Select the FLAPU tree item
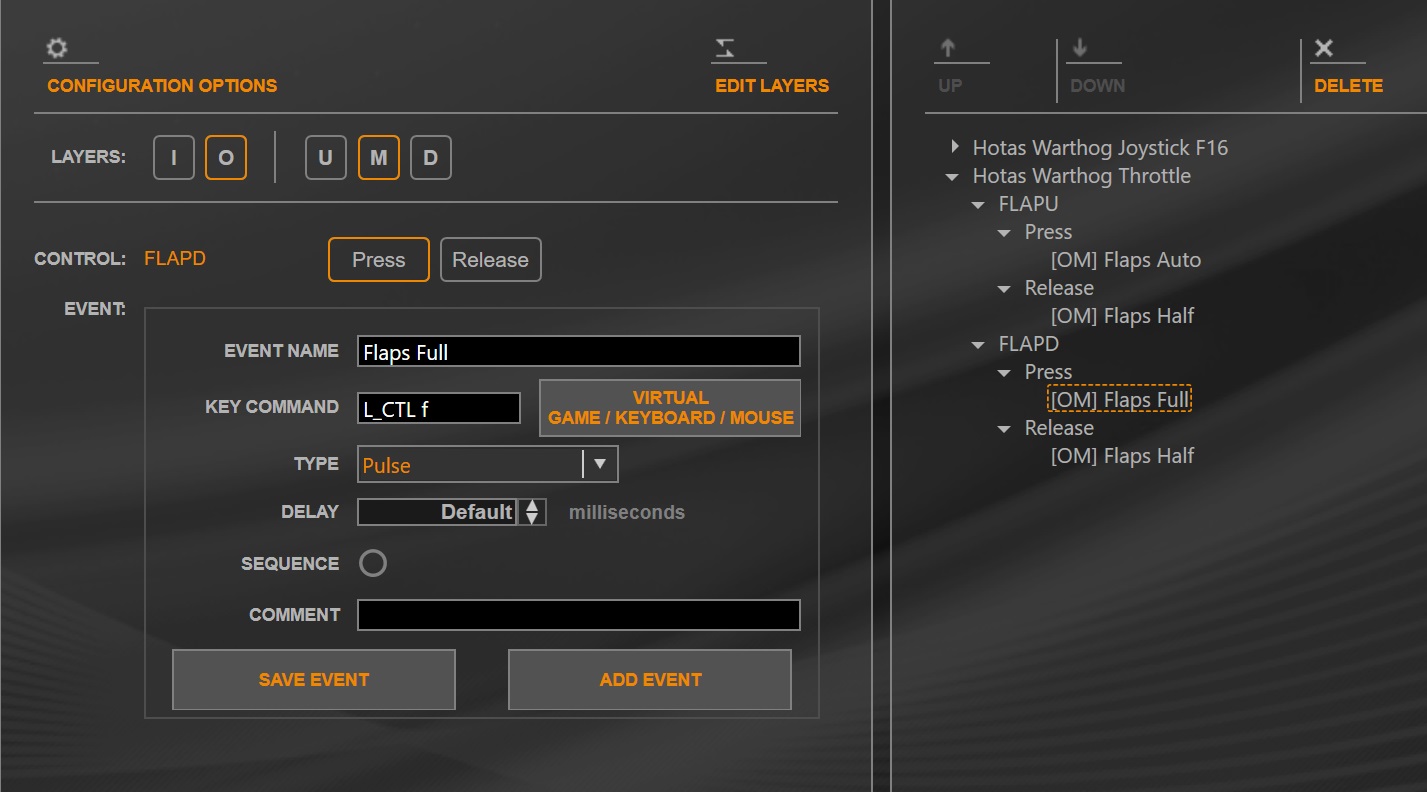Image resolution: width=1427 pixels, height=792 pixels. [1028, 204]
